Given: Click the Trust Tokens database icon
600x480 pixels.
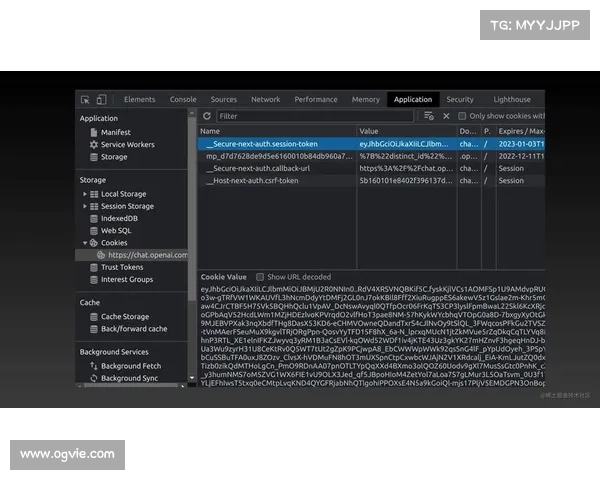Looking at the screenshot, I should (x=94, y=267).
